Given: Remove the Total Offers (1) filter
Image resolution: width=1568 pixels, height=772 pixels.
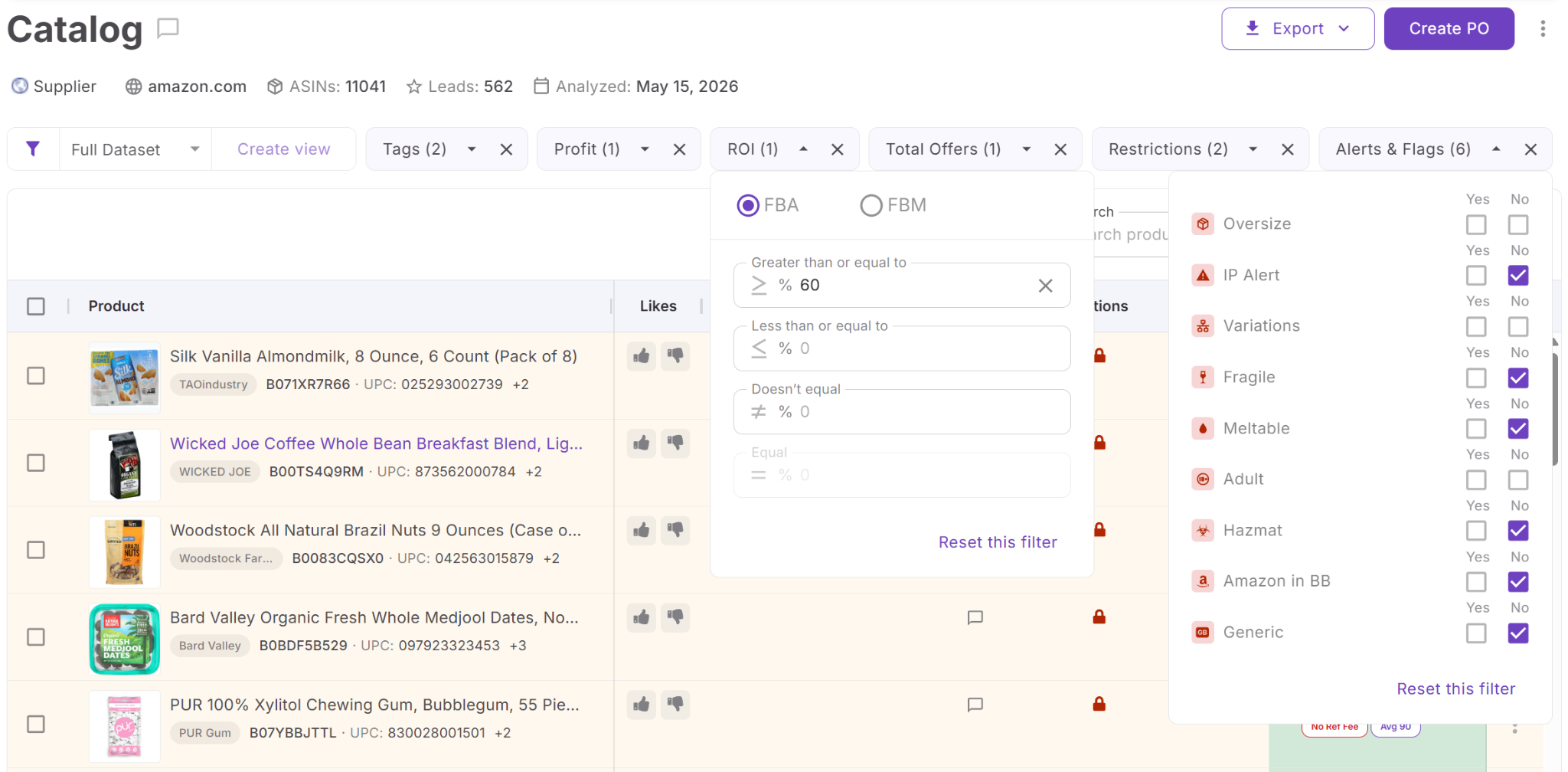Looking at the screenshot, I should pyautogui.click(x=1060, y=149).
